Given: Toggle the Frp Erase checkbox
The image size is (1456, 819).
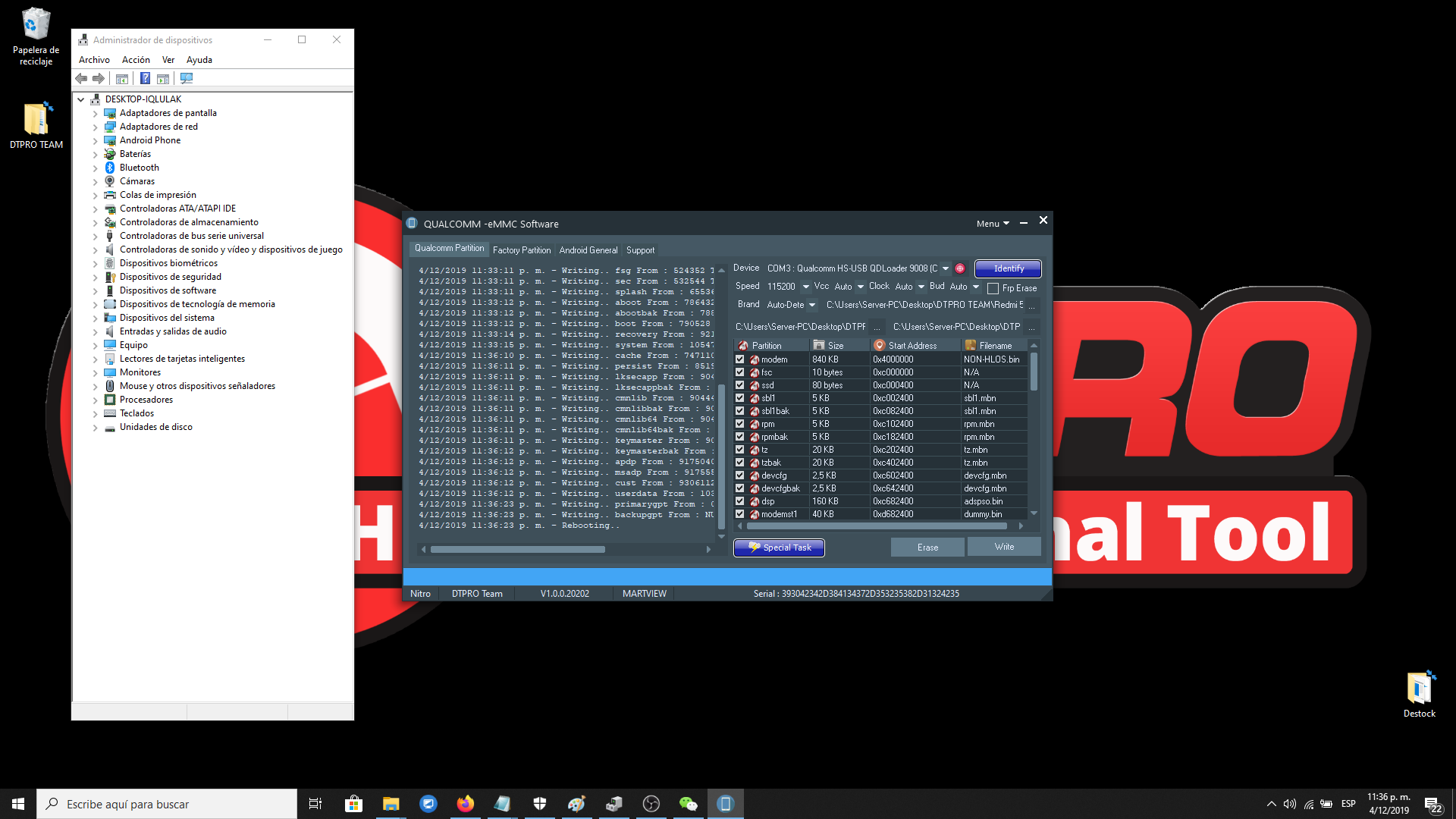Looking at the screenshot, I should coord(993,288).
